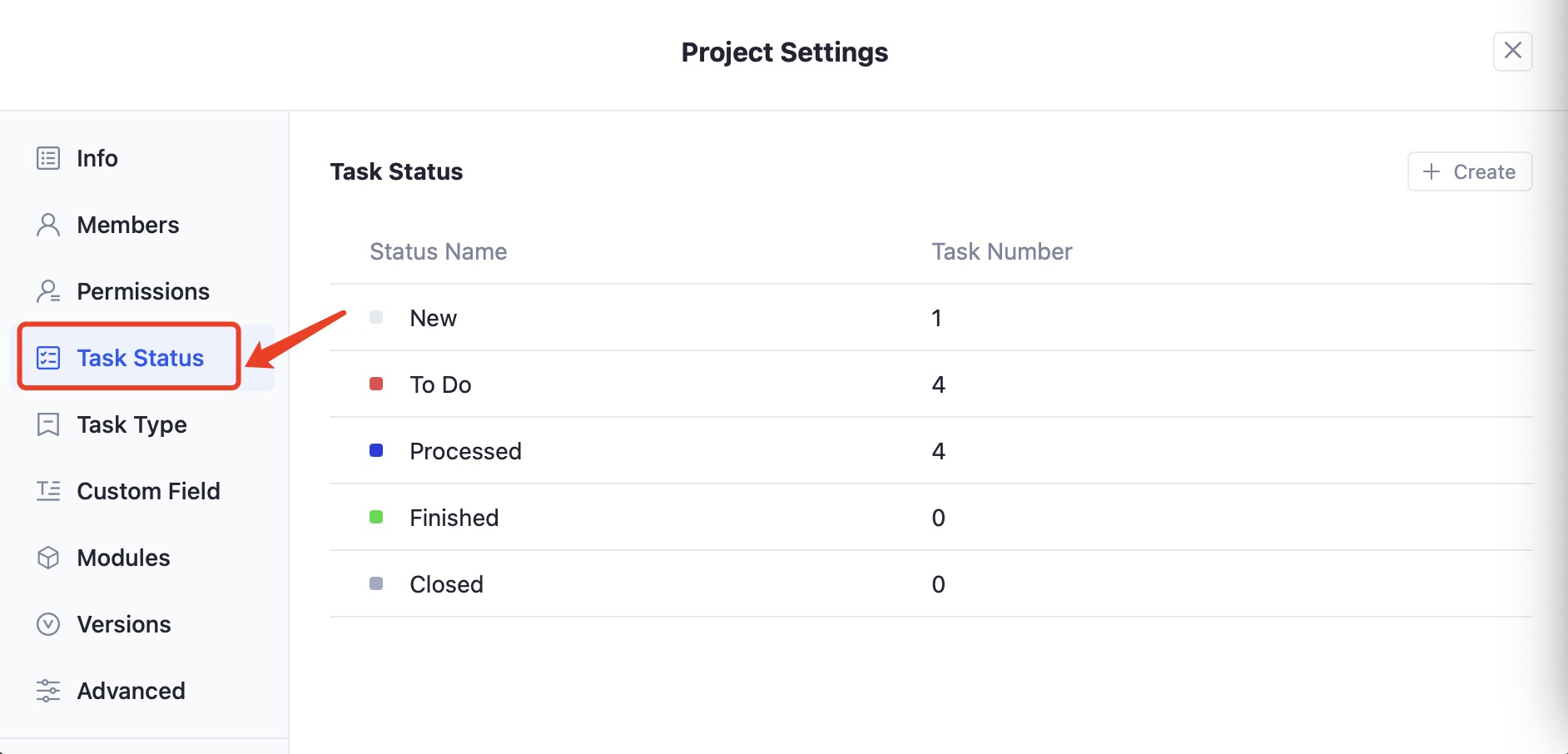
Task: Select the Versions circle icon
Action: tap(48, 623)
